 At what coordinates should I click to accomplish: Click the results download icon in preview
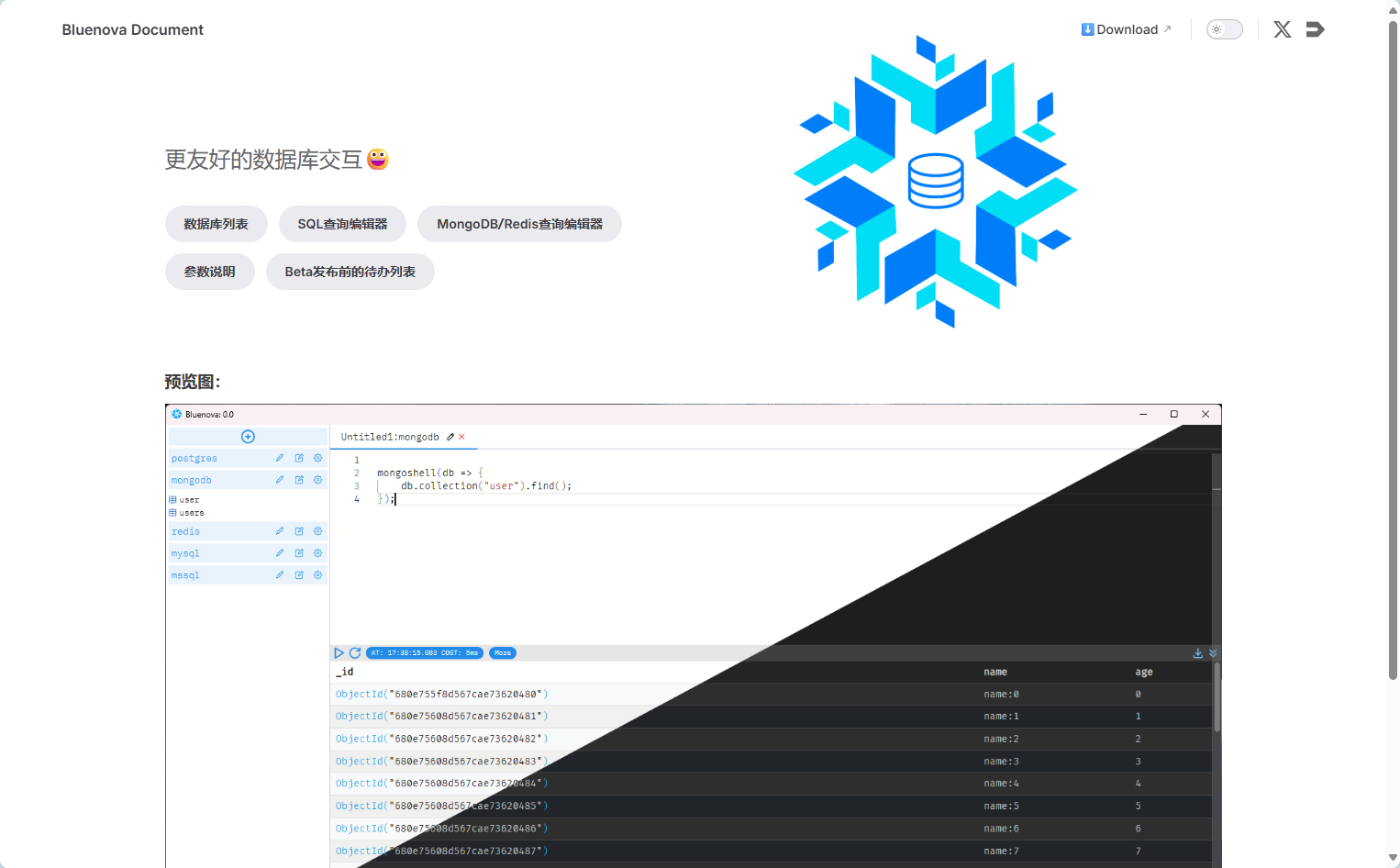1197,653
